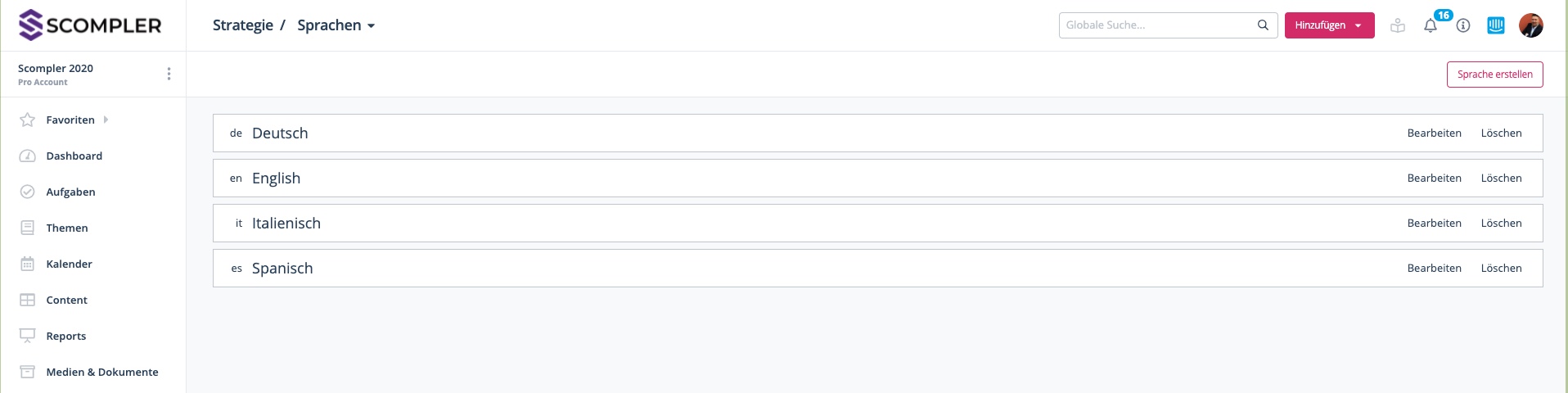Open the account three-dot menu
1568x393 pixels.
169,74
